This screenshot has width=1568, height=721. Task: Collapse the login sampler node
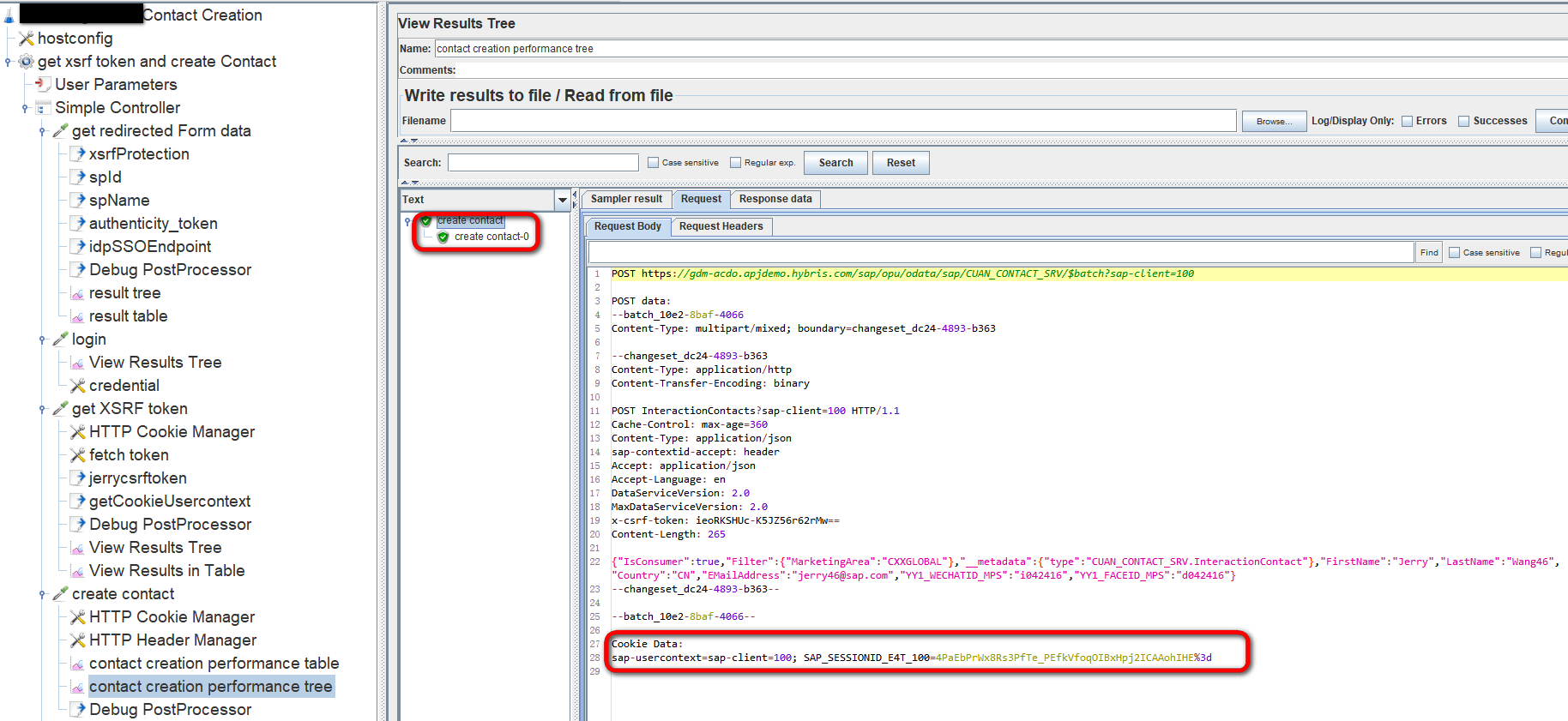(x=43, y=339)
